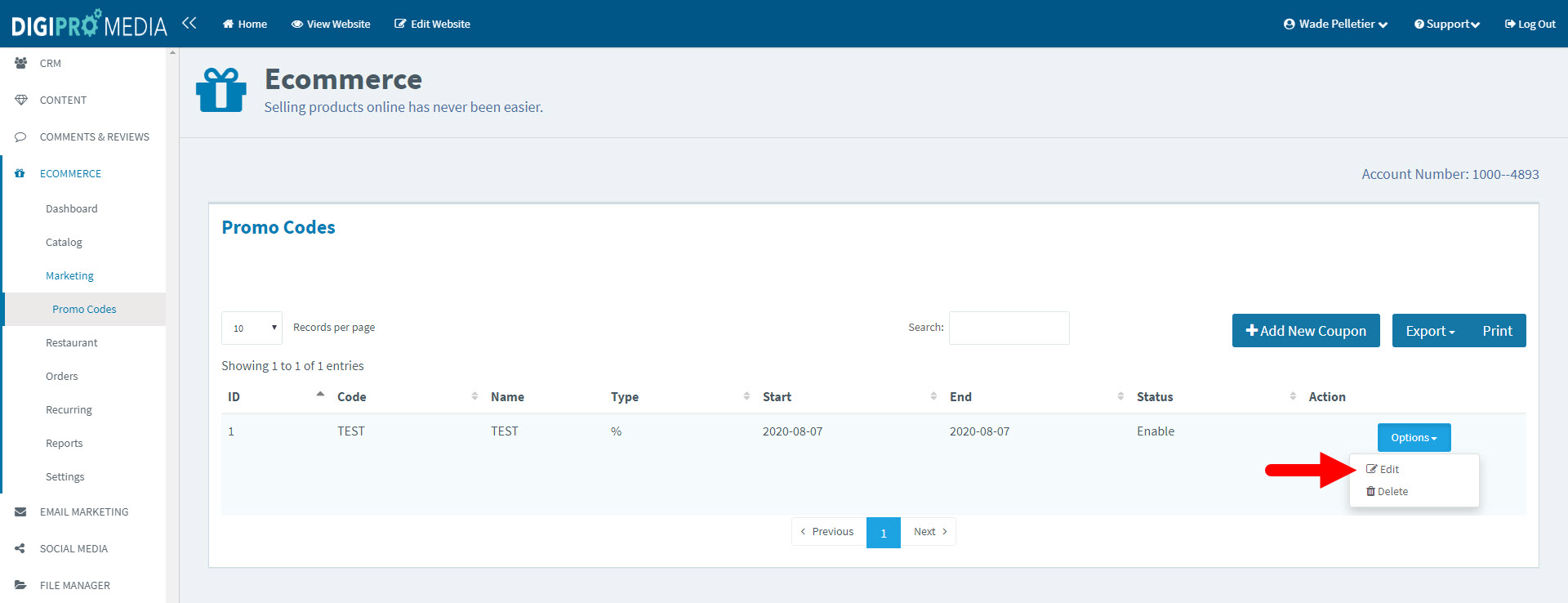Click the Email Marketing envelope icon

tap(20, 511)
